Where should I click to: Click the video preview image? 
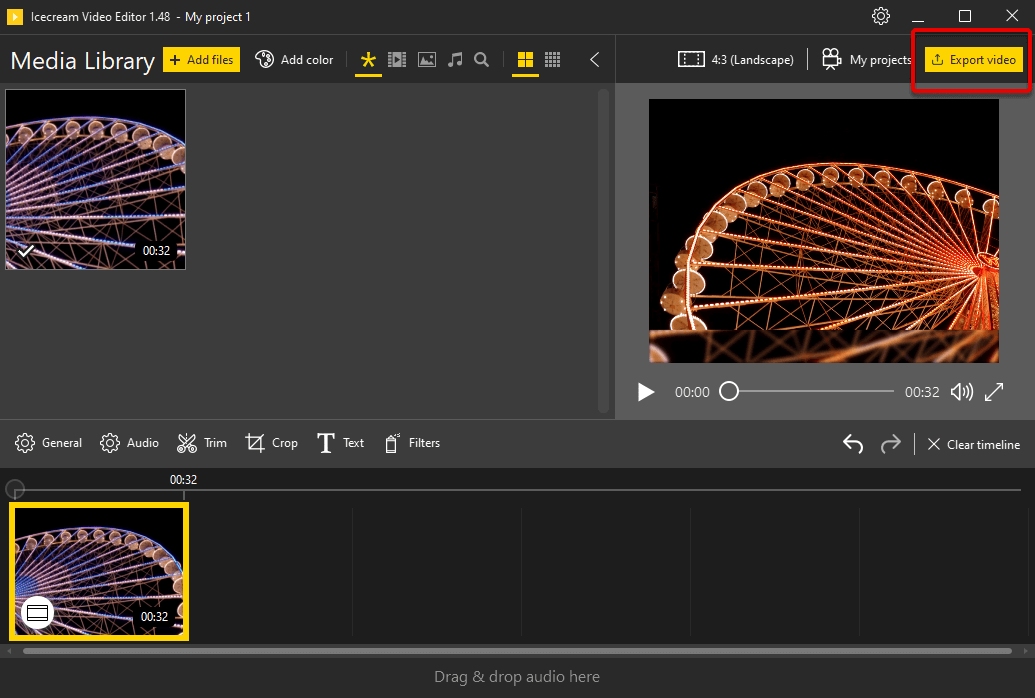tap(824, 230)
